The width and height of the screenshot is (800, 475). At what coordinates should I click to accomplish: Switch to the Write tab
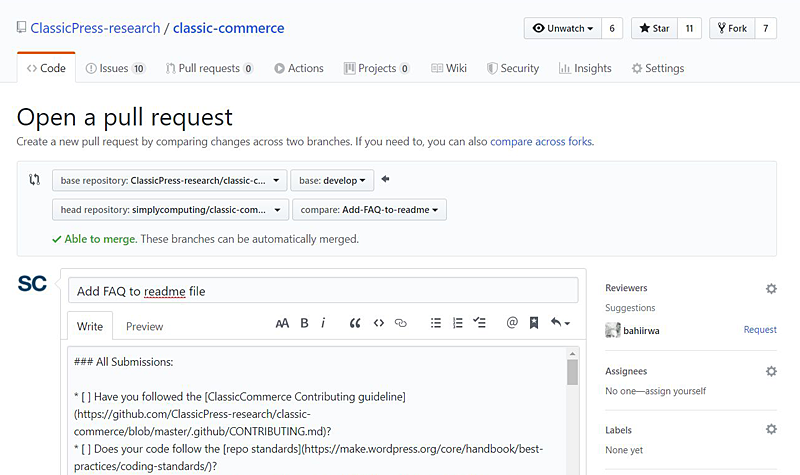point(90,326)
